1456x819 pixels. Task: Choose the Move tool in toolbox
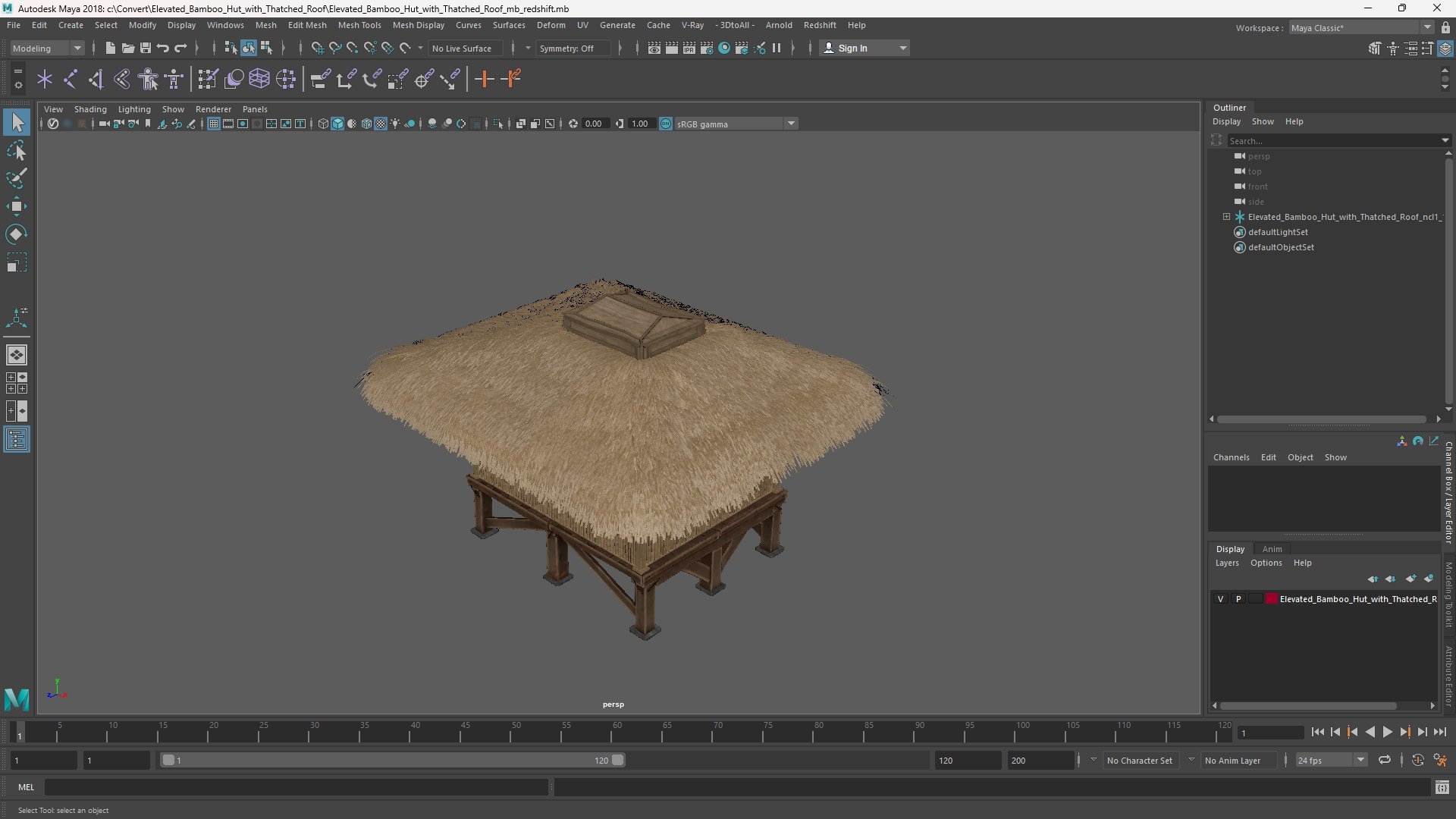17,206
